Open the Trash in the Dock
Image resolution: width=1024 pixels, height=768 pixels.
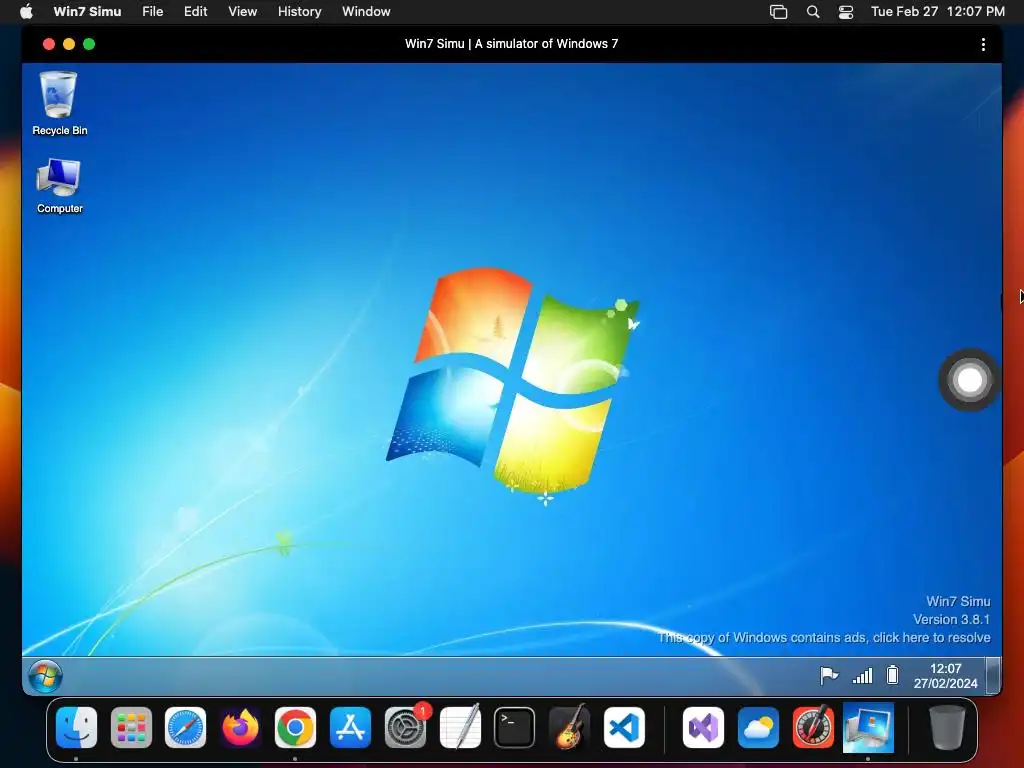[947, 727]
